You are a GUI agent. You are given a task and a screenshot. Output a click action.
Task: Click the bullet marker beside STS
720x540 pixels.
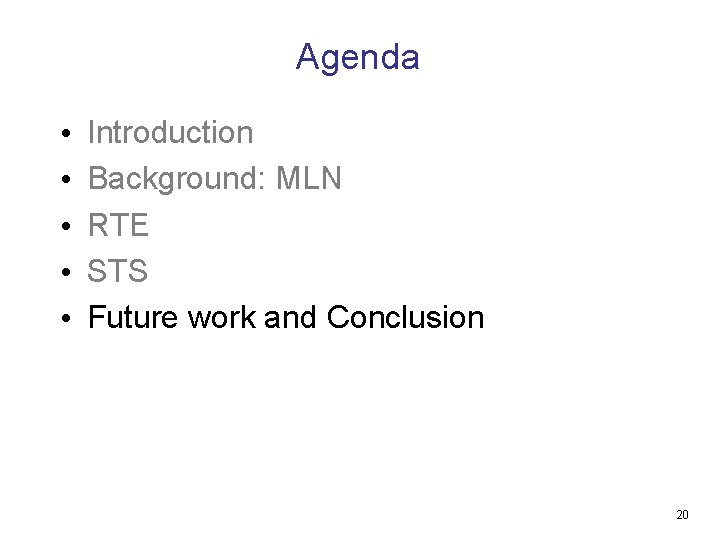point(64,273)
